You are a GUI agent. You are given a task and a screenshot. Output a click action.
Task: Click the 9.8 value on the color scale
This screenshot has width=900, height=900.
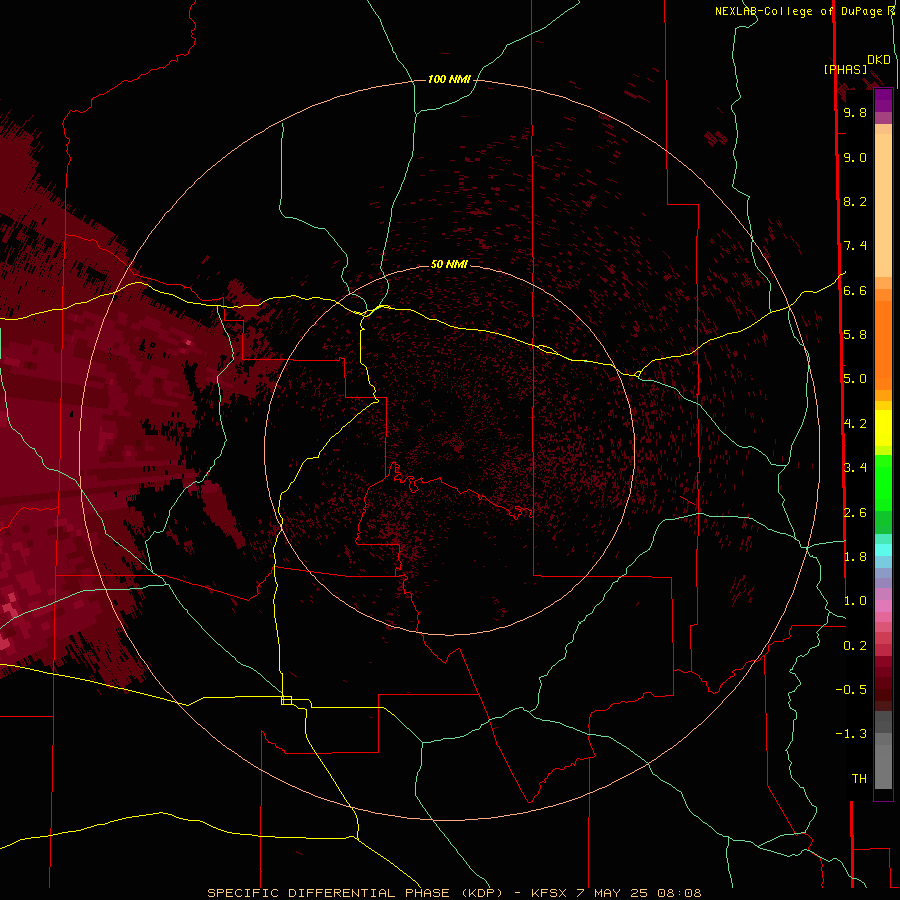coord(855,112)
